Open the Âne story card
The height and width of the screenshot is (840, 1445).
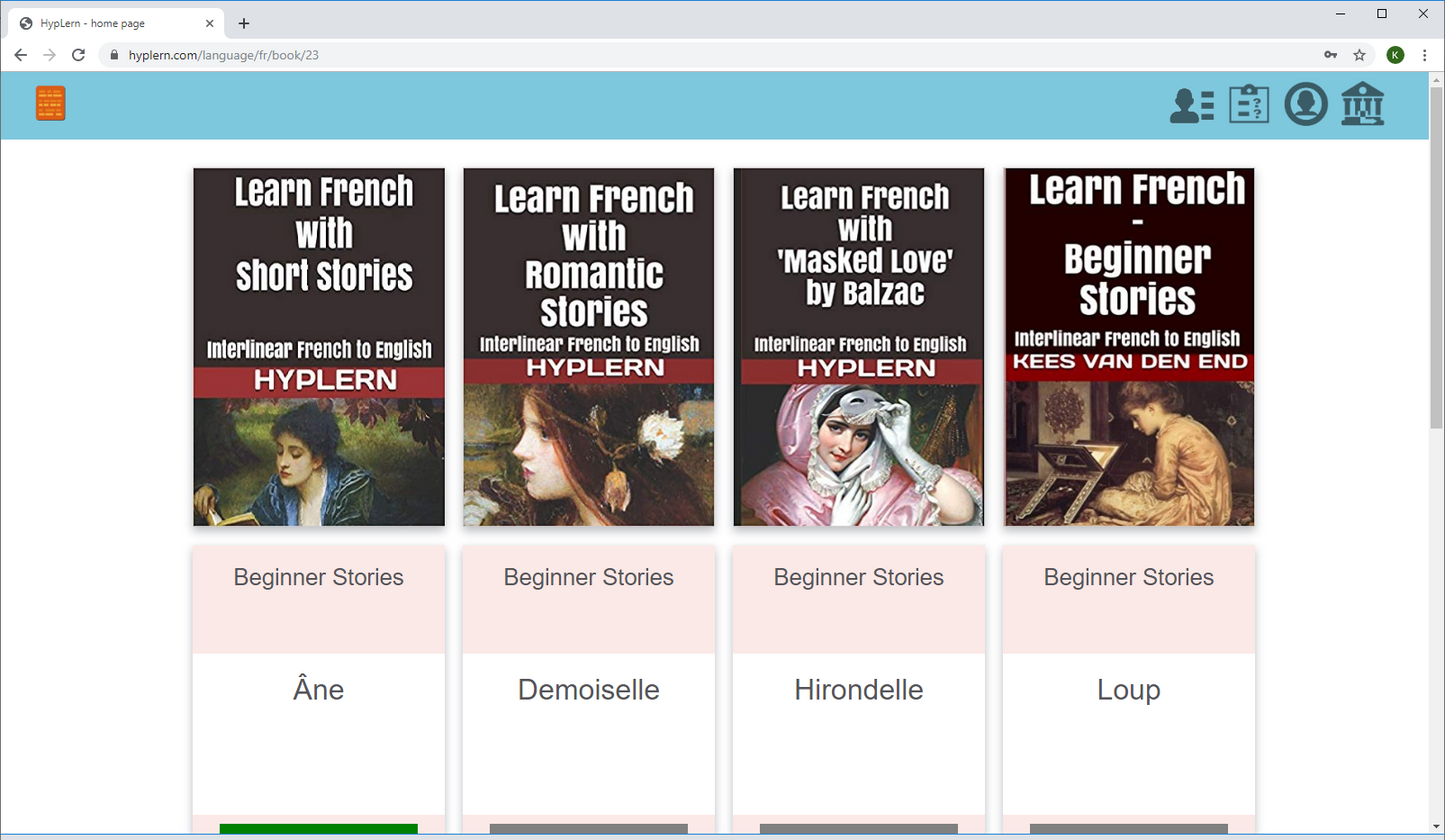tap(319, 690)
